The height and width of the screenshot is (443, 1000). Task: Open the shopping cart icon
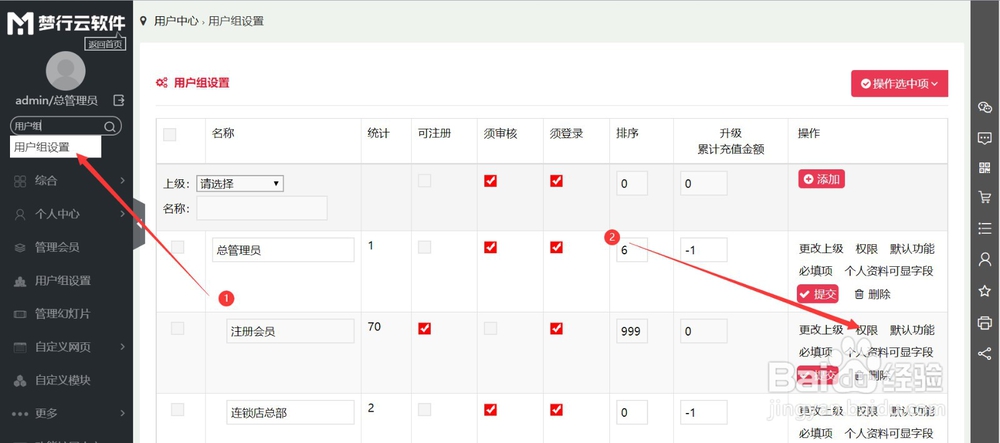tap(985, 198)
